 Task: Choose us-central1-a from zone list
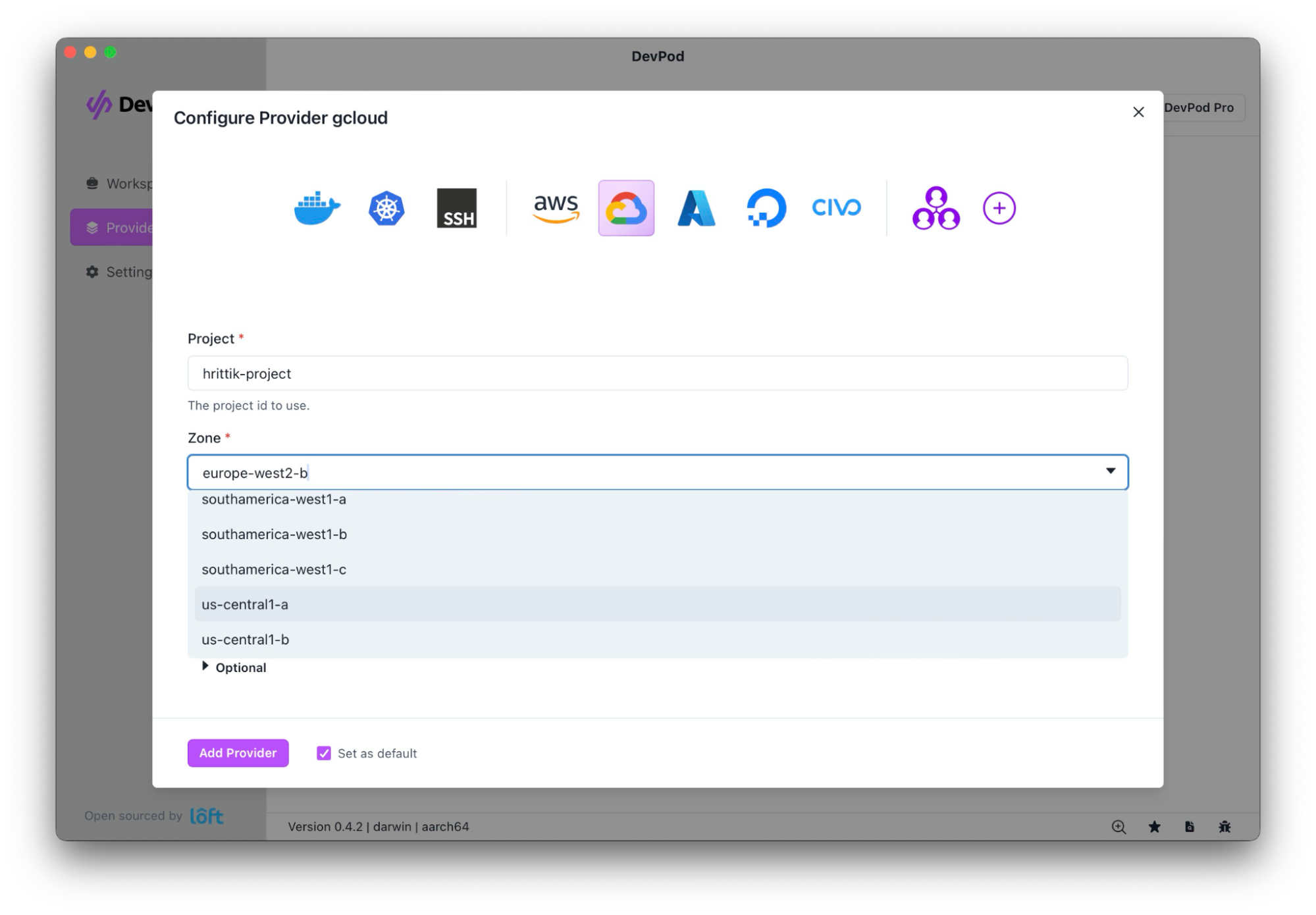(x=245, y=604)
